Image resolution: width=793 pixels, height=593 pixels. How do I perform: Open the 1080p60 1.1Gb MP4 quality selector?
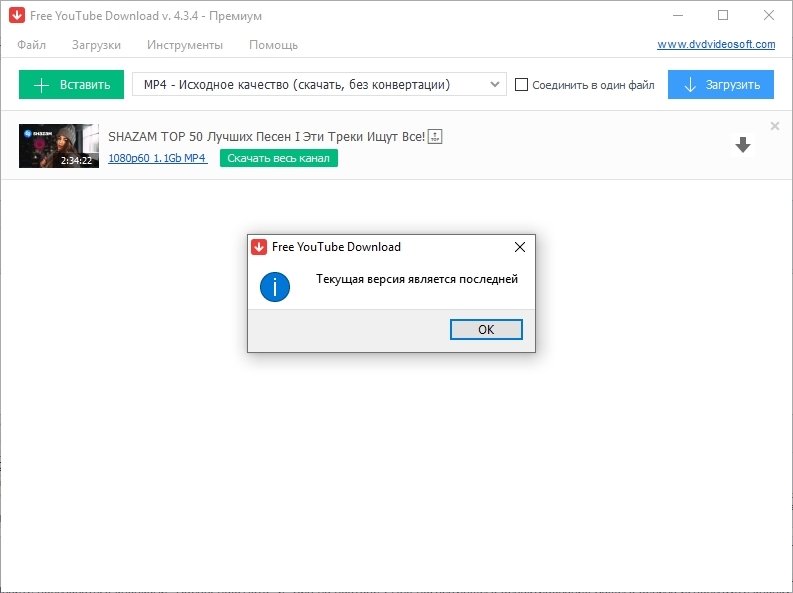click(x=157, y=158)
